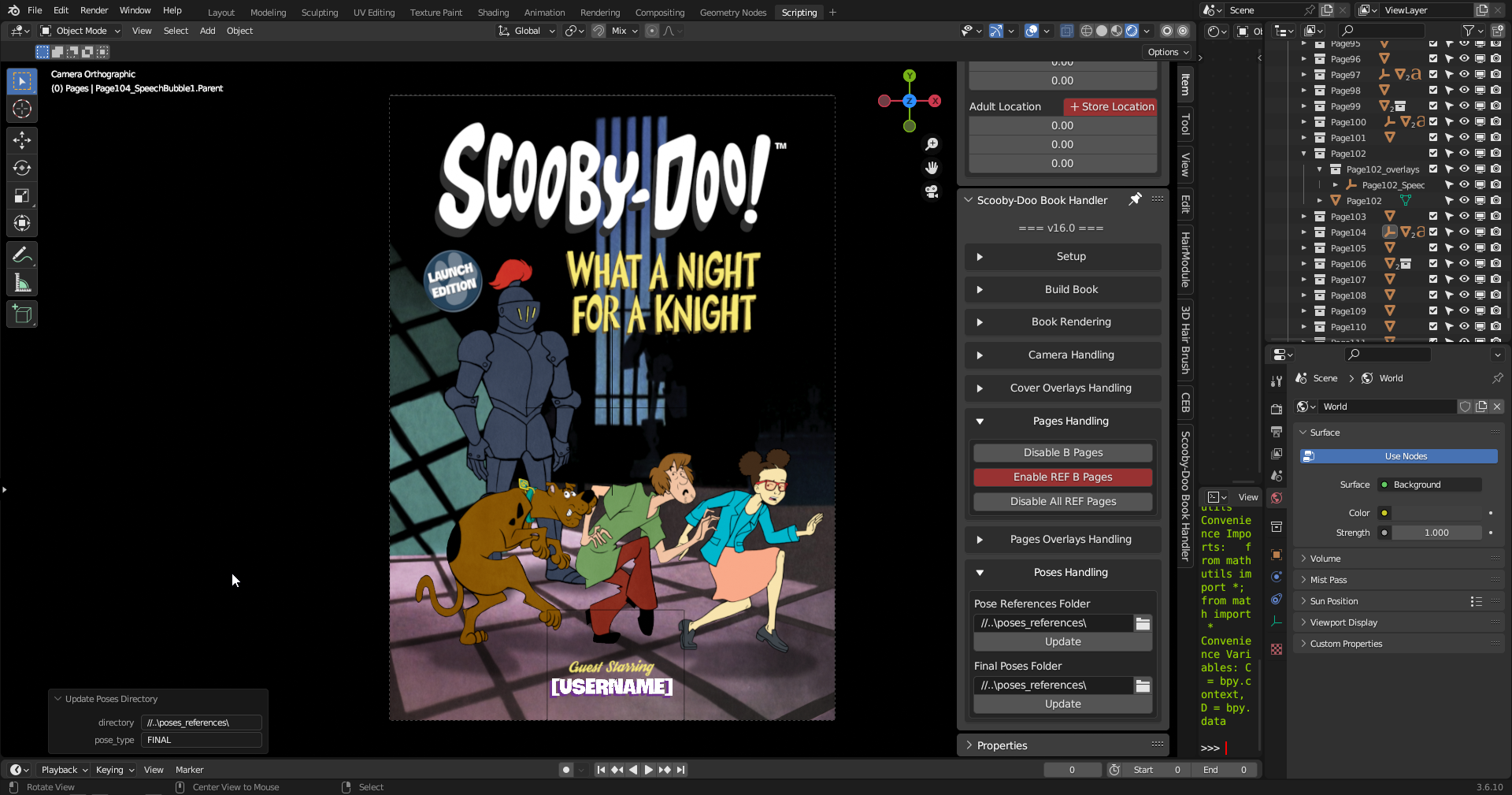Open the Render properties tab icon
This screenshot has height=795, width=1512.
tap(1277, 409)
